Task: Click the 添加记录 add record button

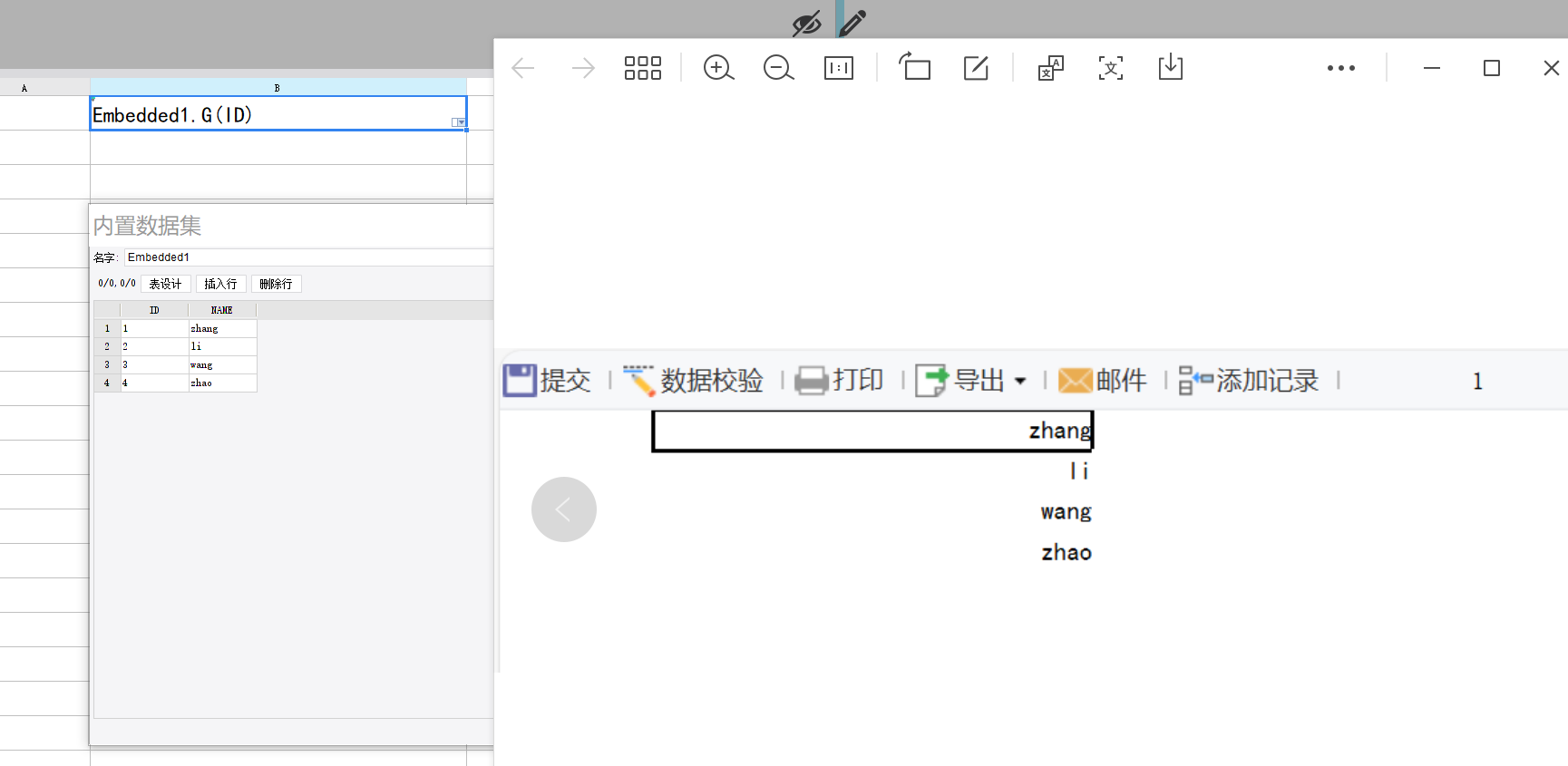Action: point(1249,381)
